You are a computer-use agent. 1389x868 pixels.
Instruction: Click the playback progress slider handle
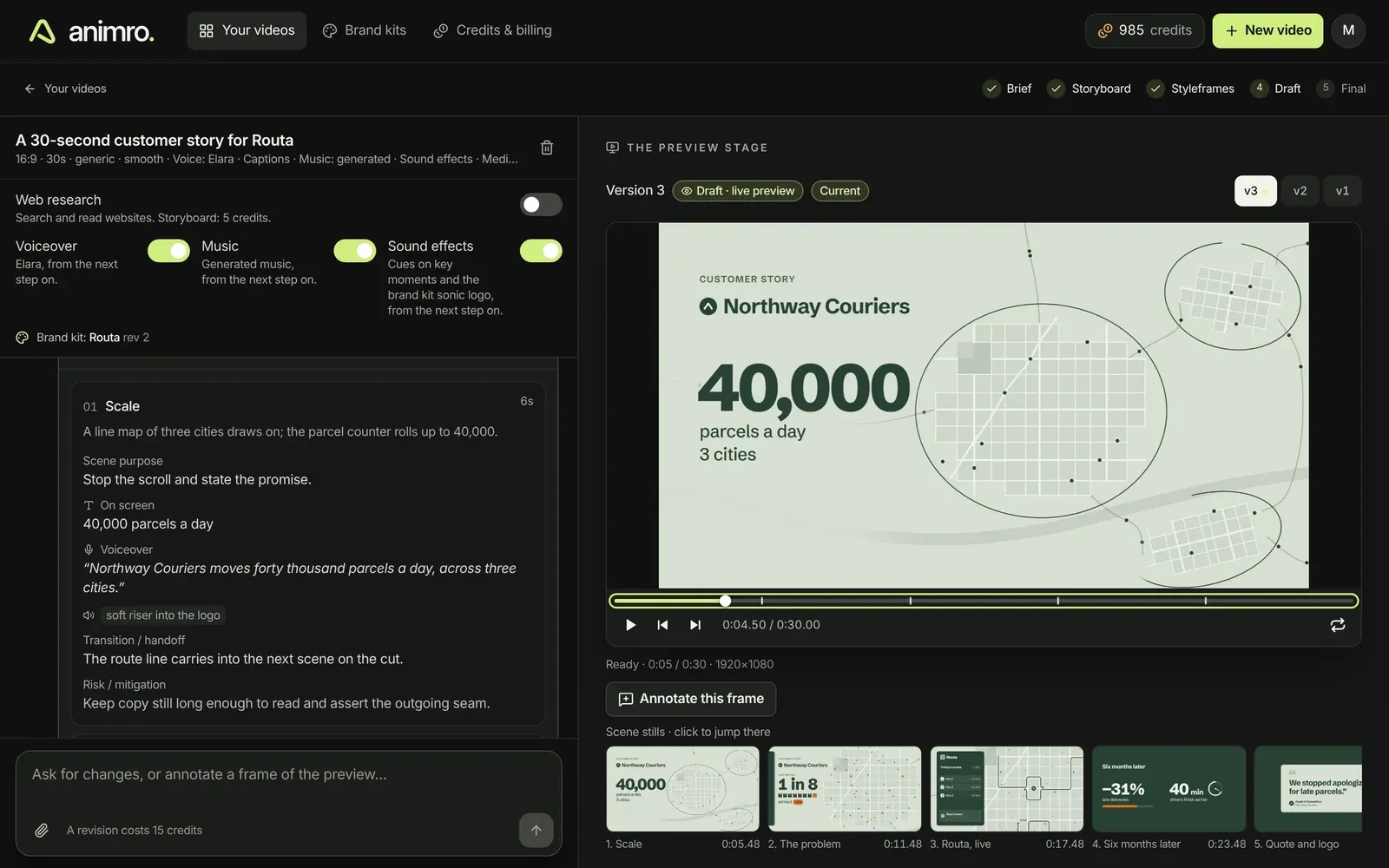pyautogui.click(x=726, y=601)
